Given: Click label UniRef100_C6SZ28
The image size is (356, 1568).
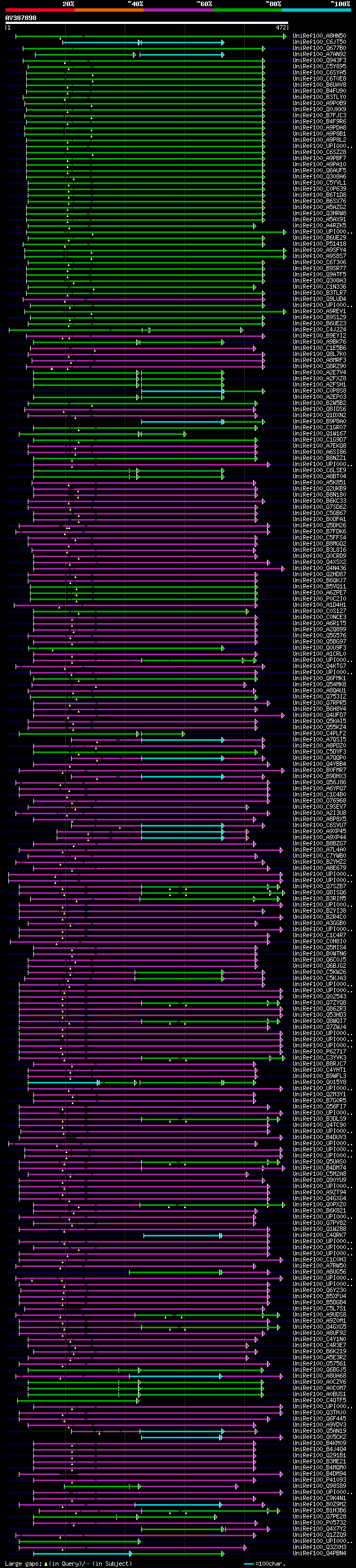Looking at the screenshot, I should [x=319, y=153].
